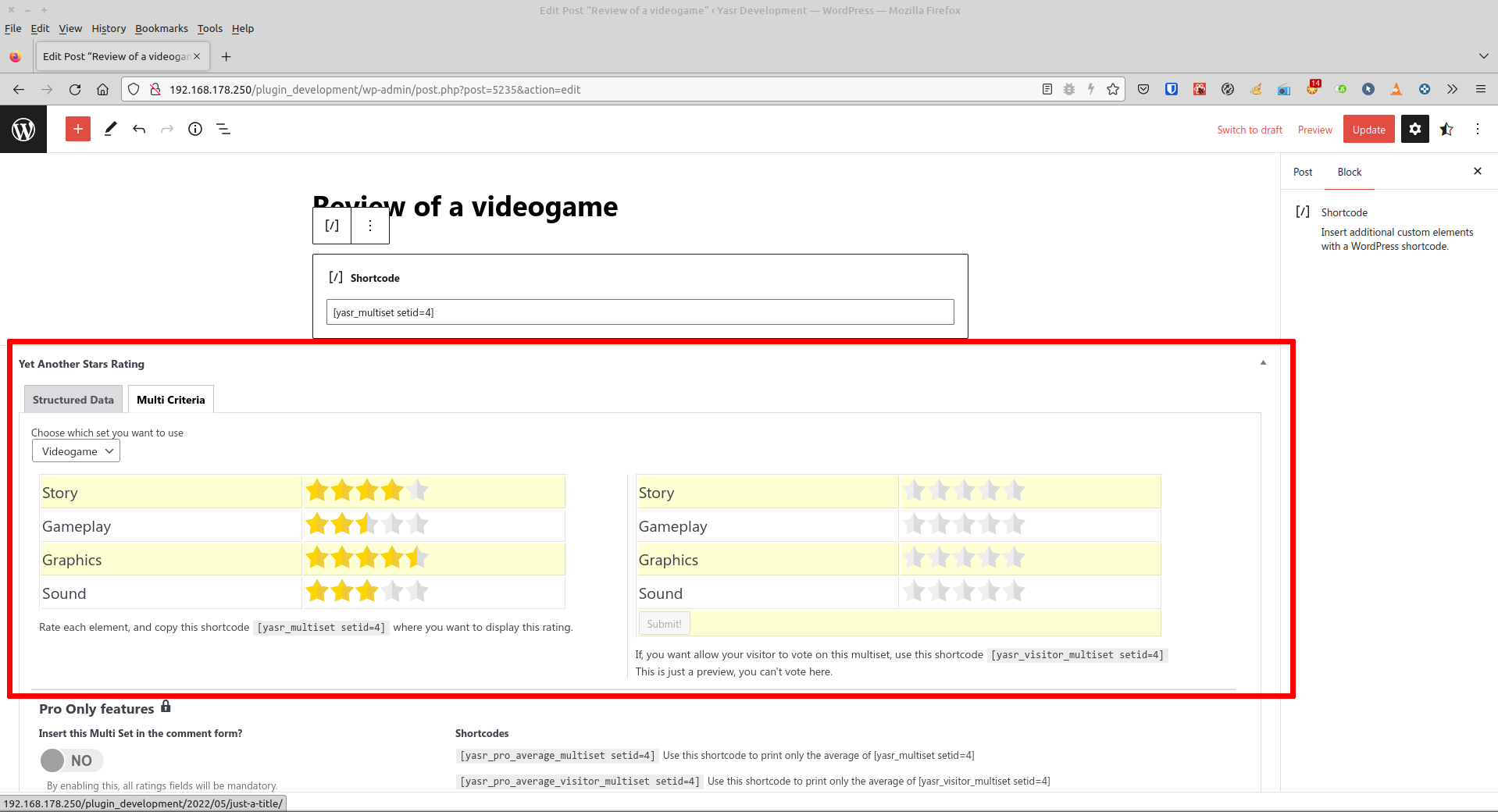Click the Undo arrow in editor toolbar
The image size is (1498, 812).
pos(139,130)
